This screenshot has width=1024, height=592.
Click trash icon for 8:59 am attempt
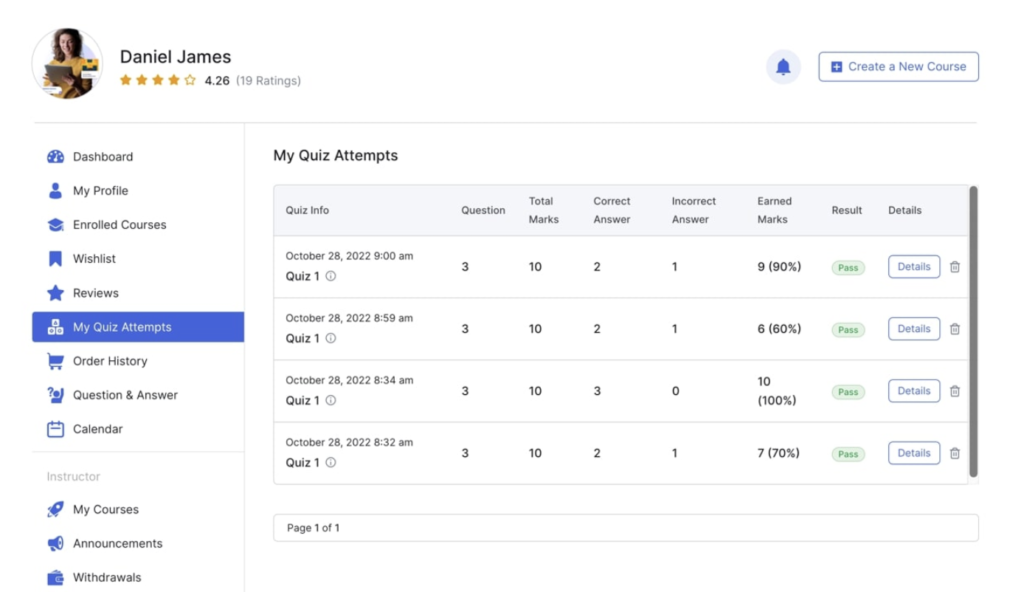(x=955, y=329)
